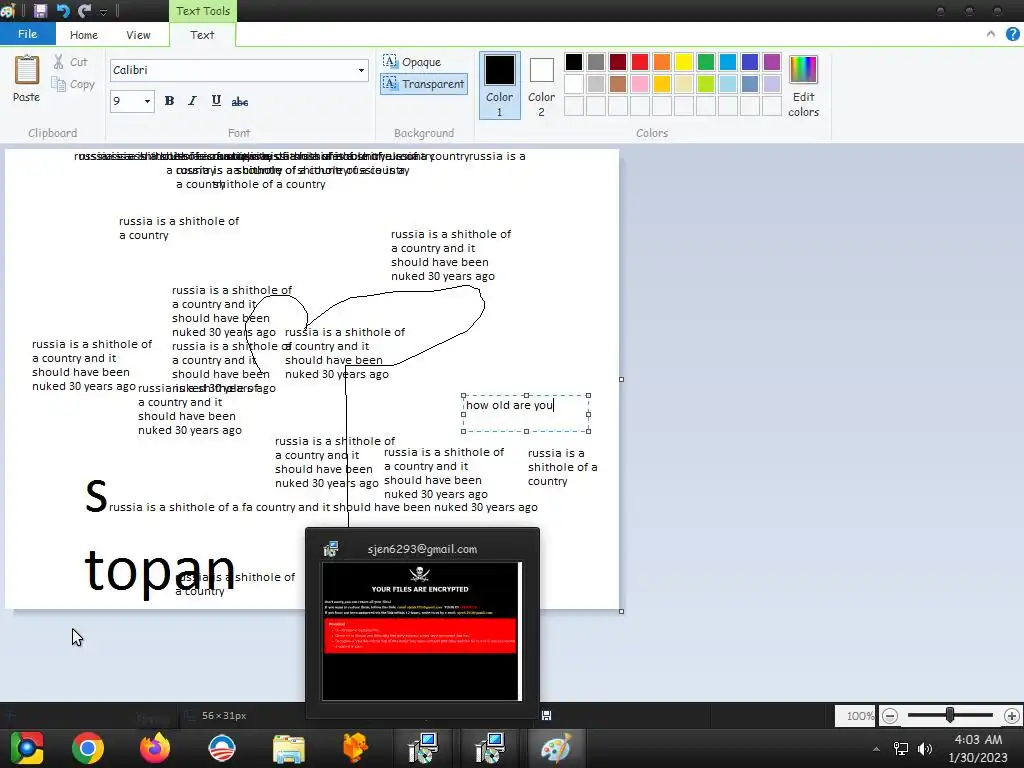Switch to the View ribbon tab
Viewport: 1024px width, 768px height.
click(x=138, y=35)
